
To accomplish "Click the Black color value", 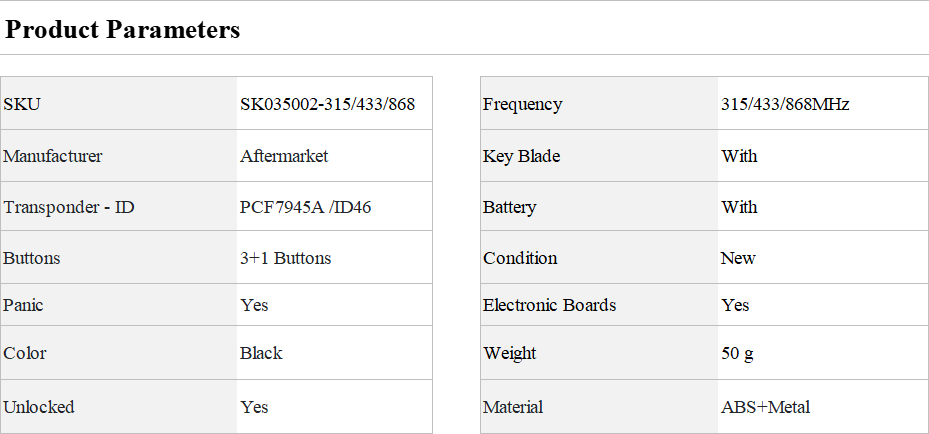I will (x=261, y=353).
